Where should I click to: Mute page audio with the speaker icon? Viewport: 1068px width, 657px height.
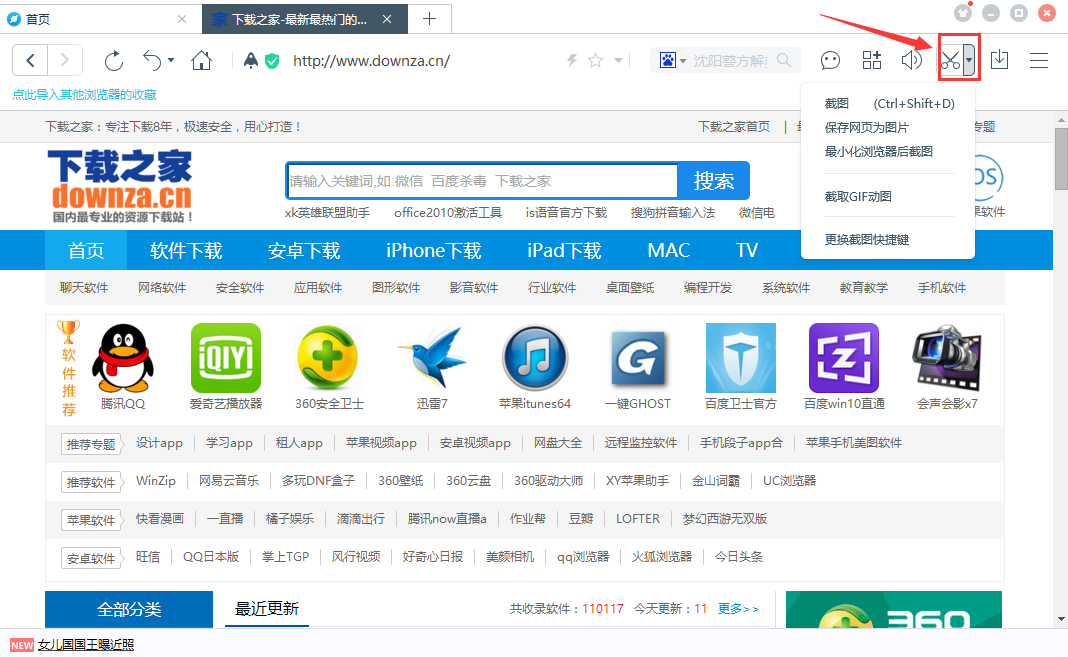pyautogui.click(x=912, y=60)
